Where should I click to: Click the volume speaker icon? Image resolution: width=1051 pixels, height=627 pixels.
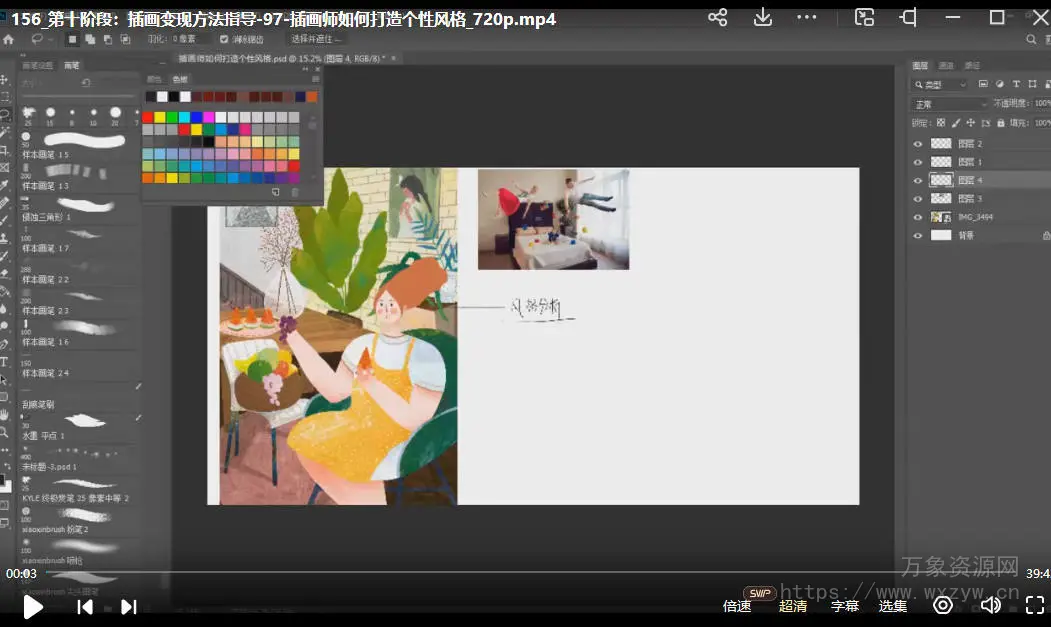point(990,605)
